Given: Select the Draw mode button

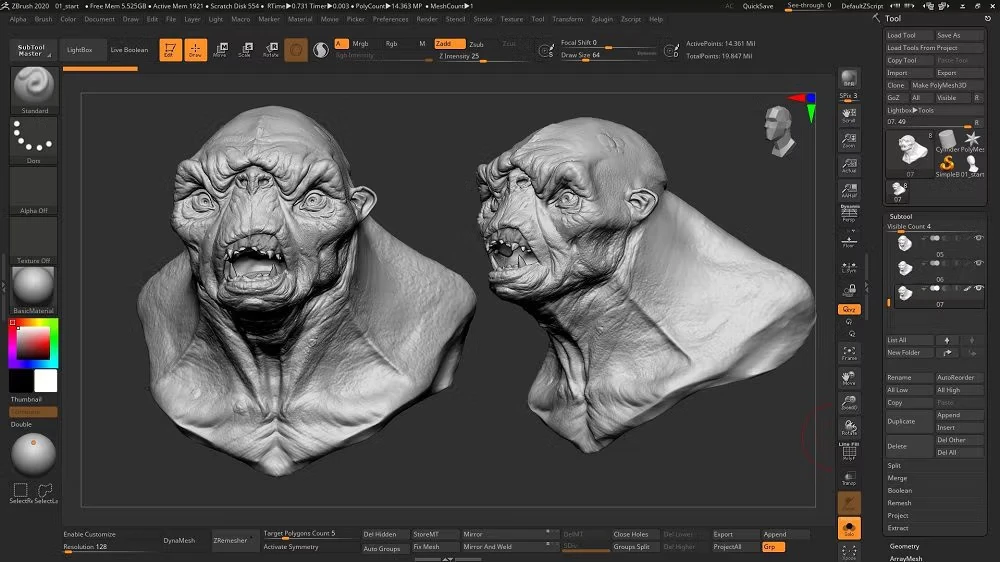Looking at the screenshot, I should pos(195,49).
